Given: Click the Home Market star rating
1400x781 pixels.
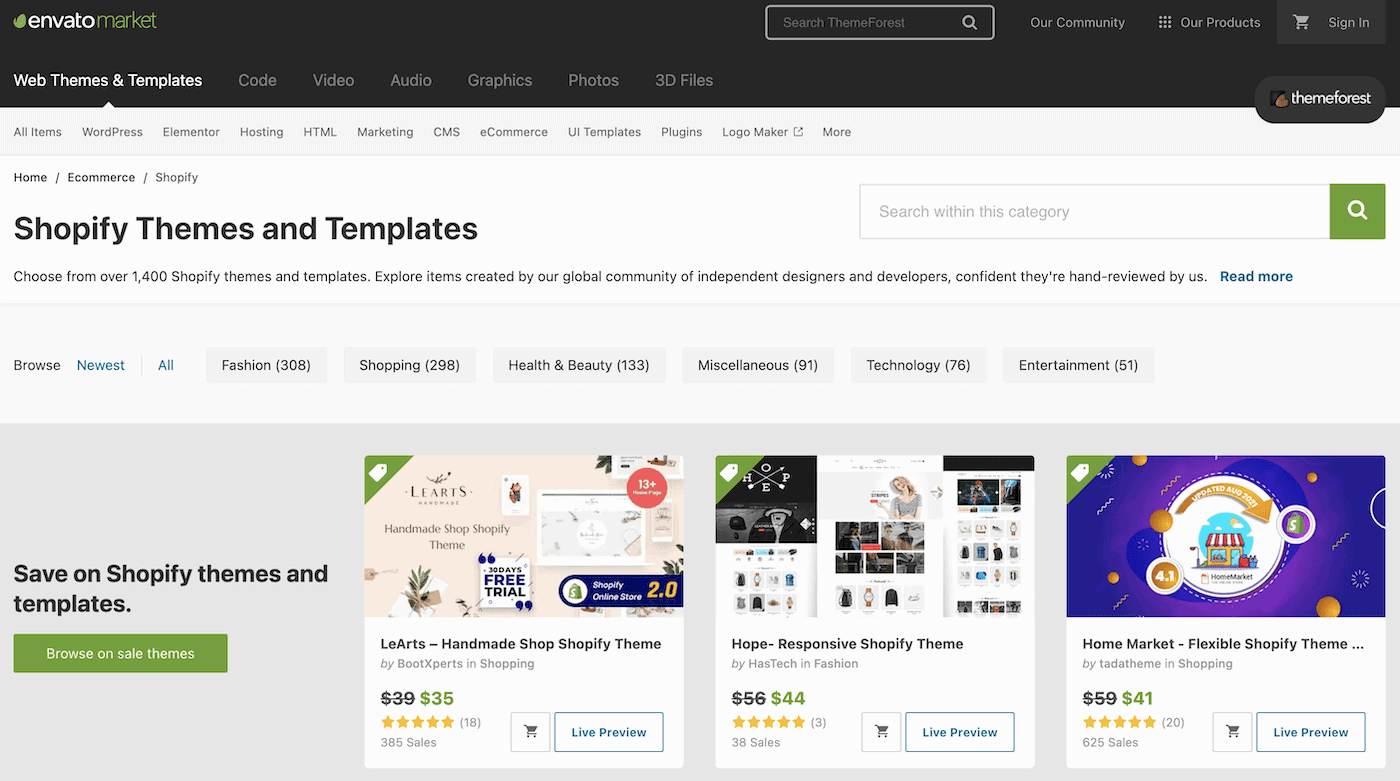Looking at the screenshot, I should [1119, 722].
